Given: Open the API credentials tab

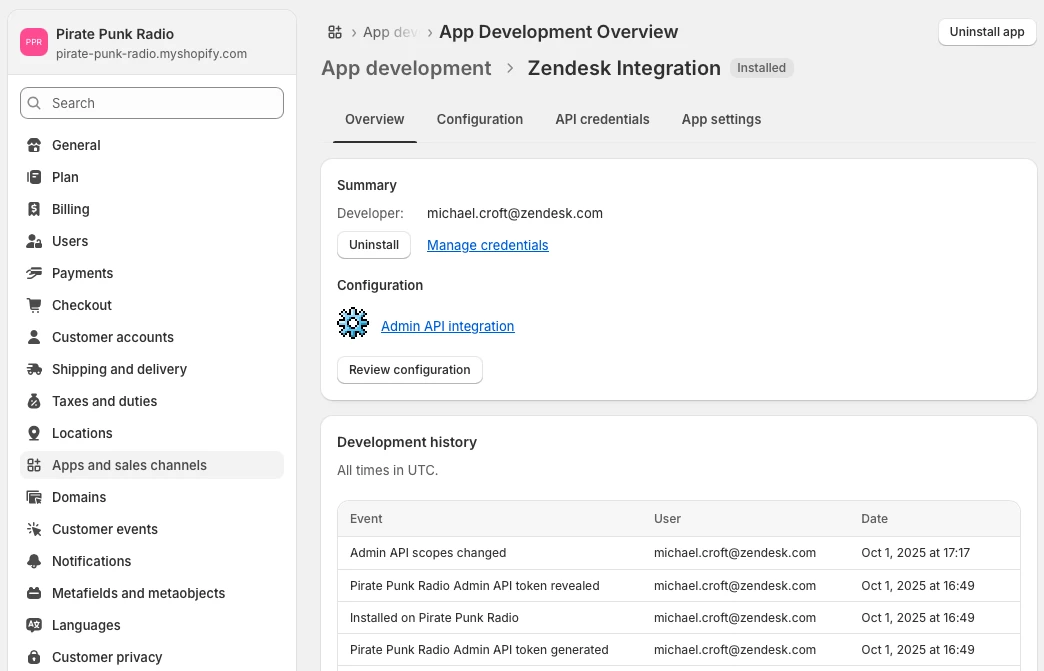Looking at the screenshot, I should 602,119.
